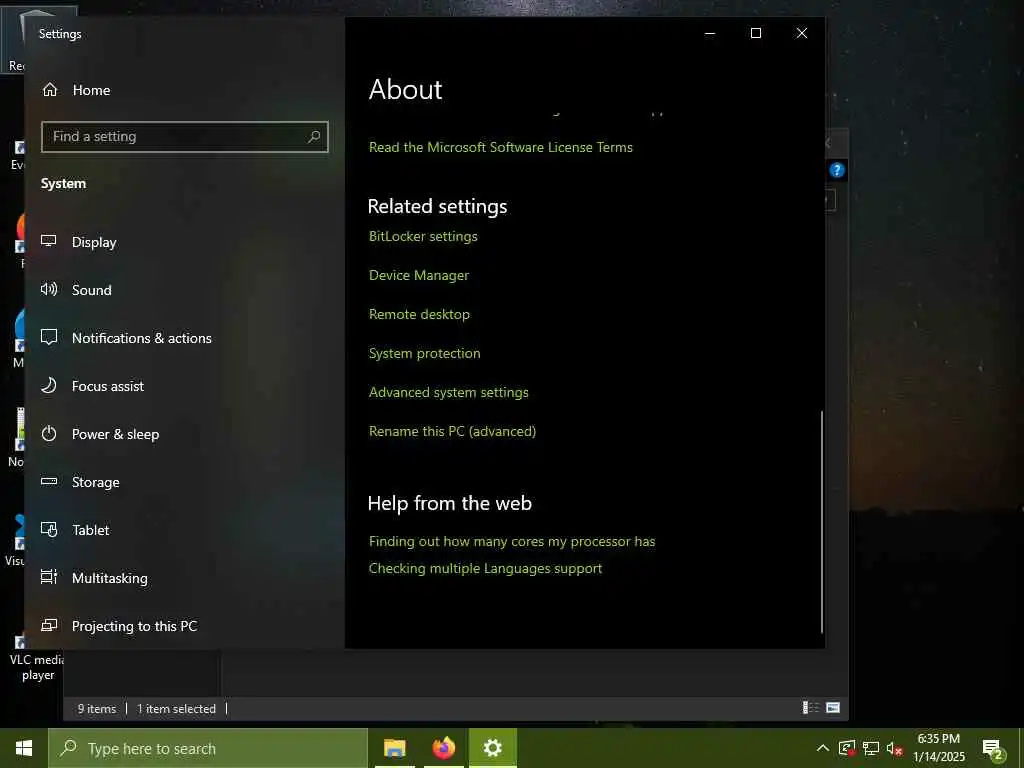Click Rename this PC (advanced)
The image size is (1024, 768).
[x=452, y=431]
